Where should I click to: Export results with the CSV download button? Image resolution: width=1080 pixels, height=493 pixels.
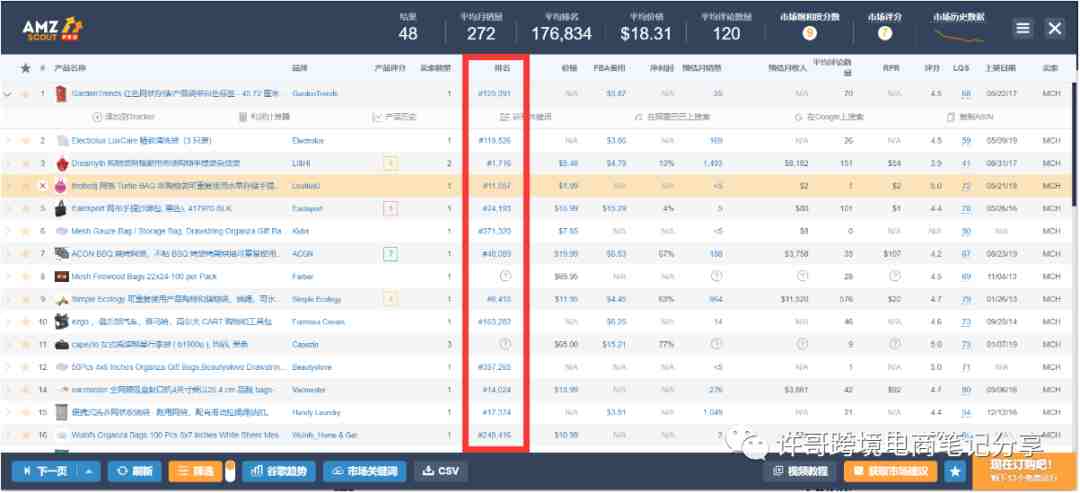pos(441,472)
